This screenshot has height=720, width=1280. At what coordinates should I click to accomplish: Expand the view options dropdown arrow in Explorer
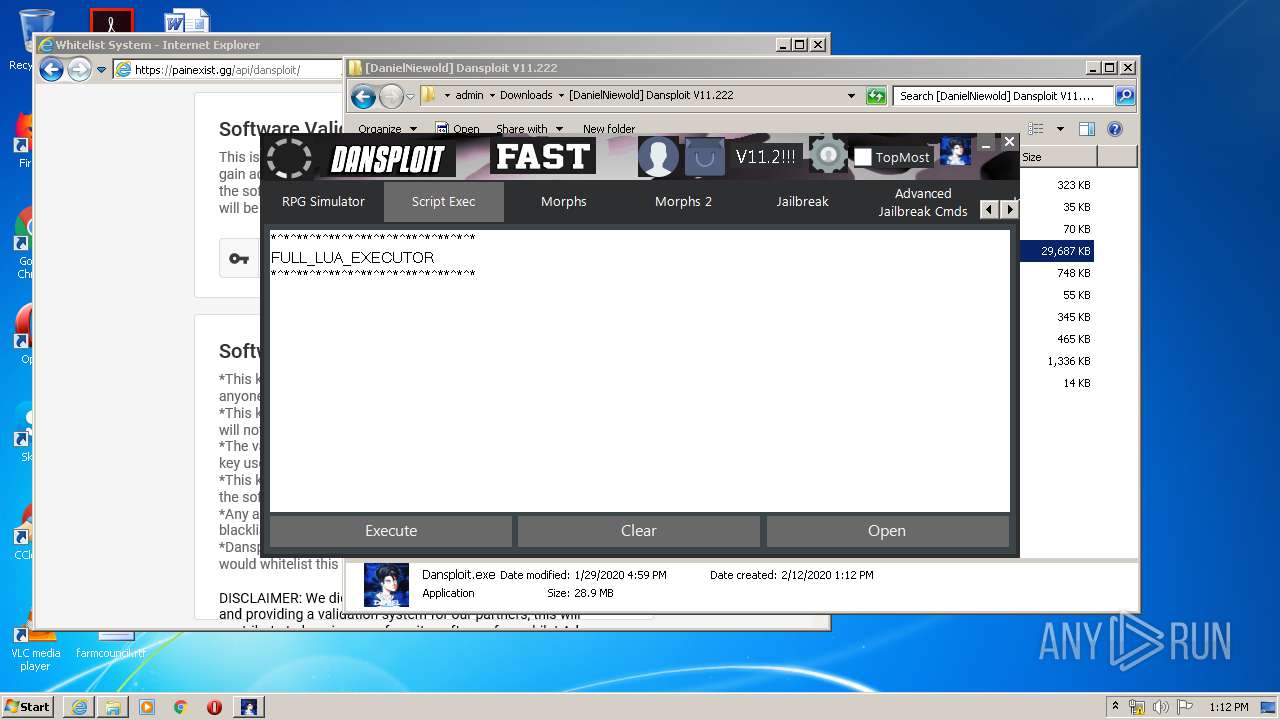[x=1060, y=129]
